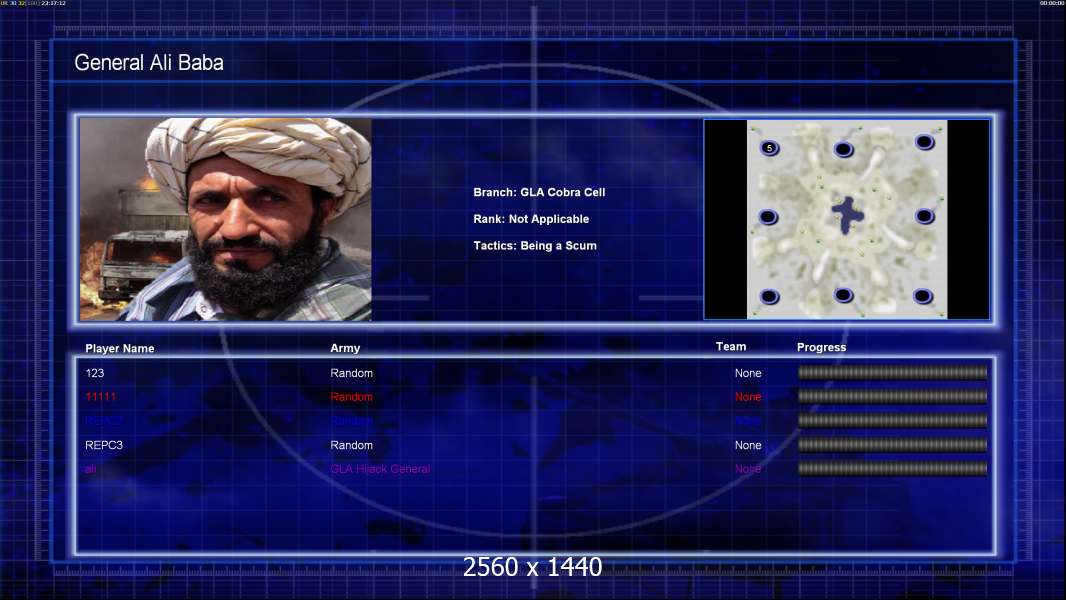The width and height of the screenshot is (1066, 600).
Task: Click the progress bar for player 123
Action: tap(893, 372)
